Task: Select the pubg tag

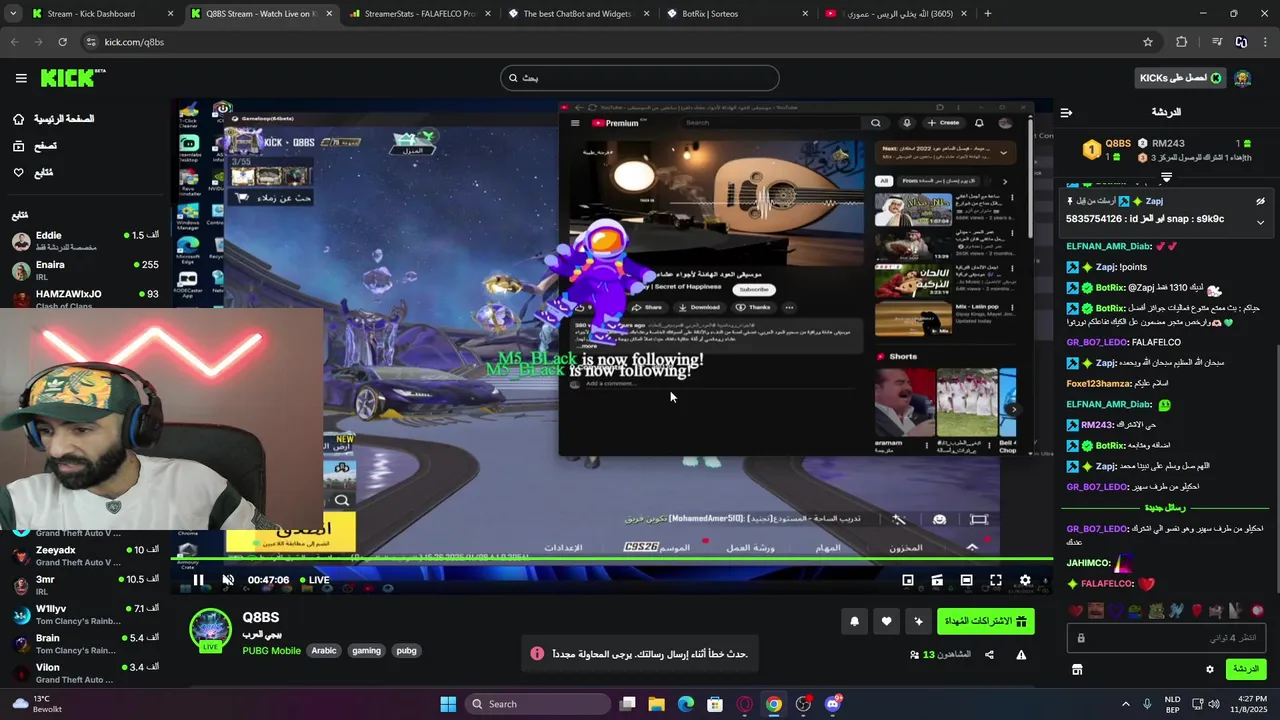Action: click(406, 650)
